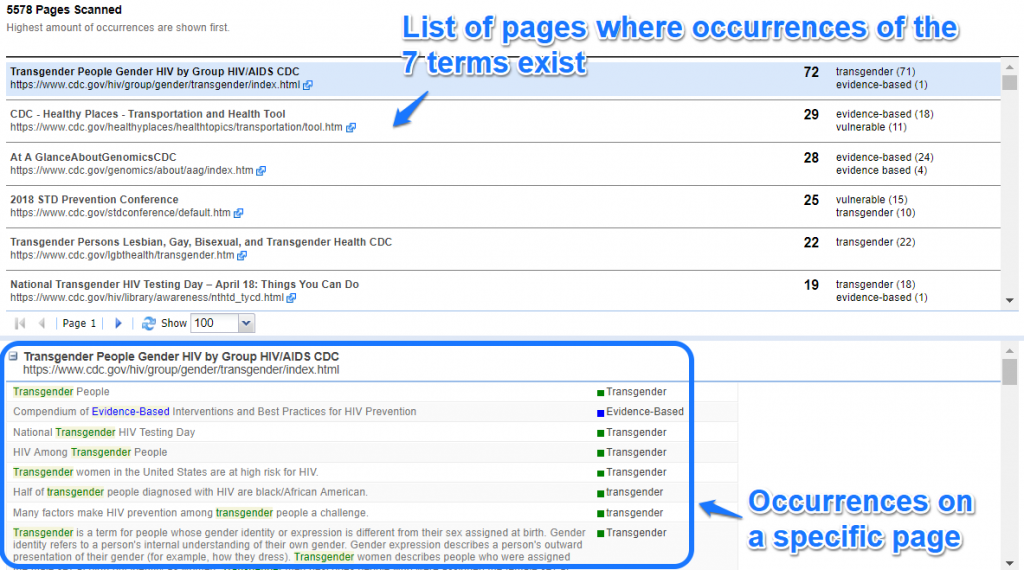This screenshot has height=570, width=1024.
Task: Go to next page of results
Action: pyautogui.click(x=118, y=324)
